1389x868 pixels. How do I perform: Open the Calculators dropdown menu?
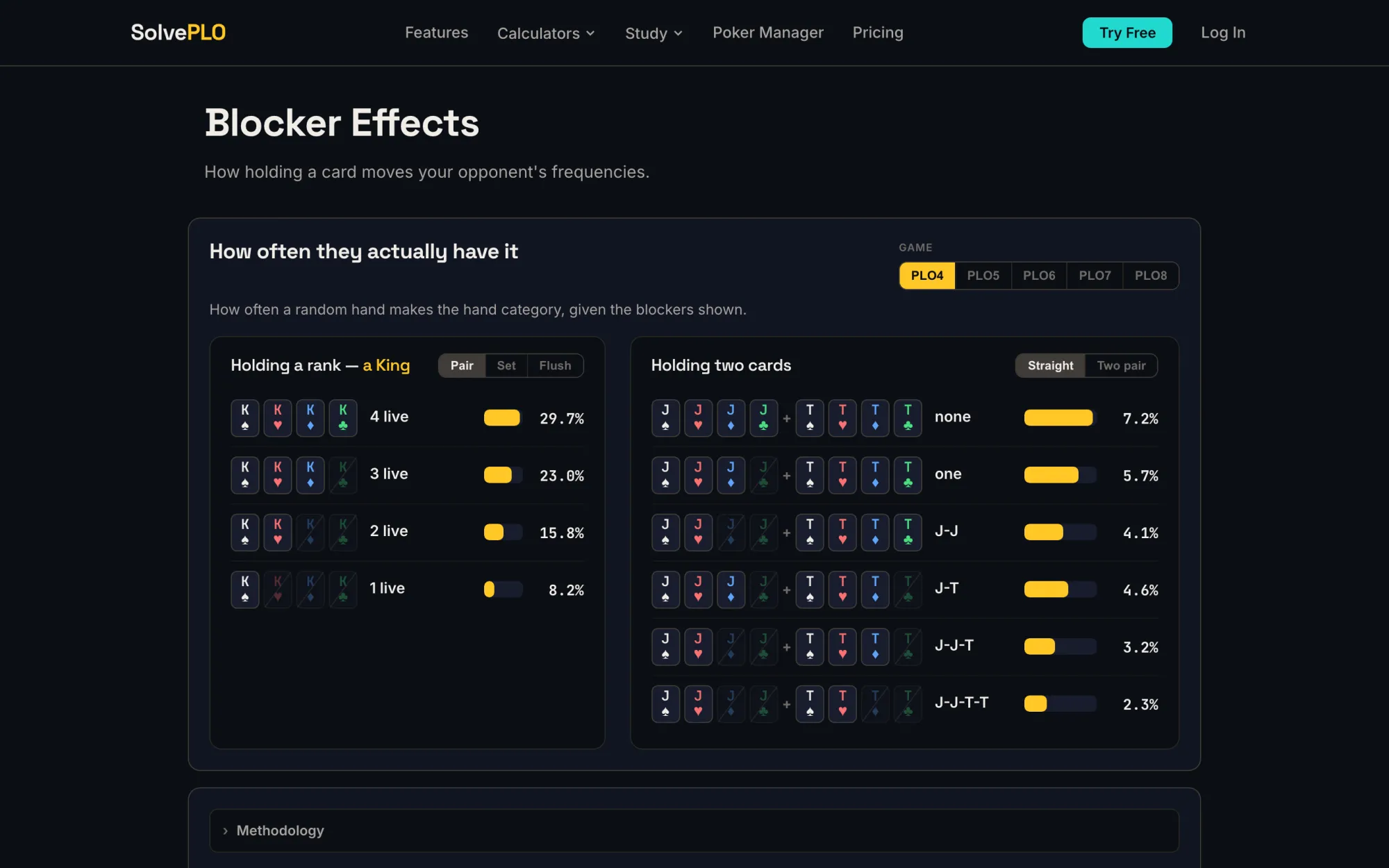point(546,33)
